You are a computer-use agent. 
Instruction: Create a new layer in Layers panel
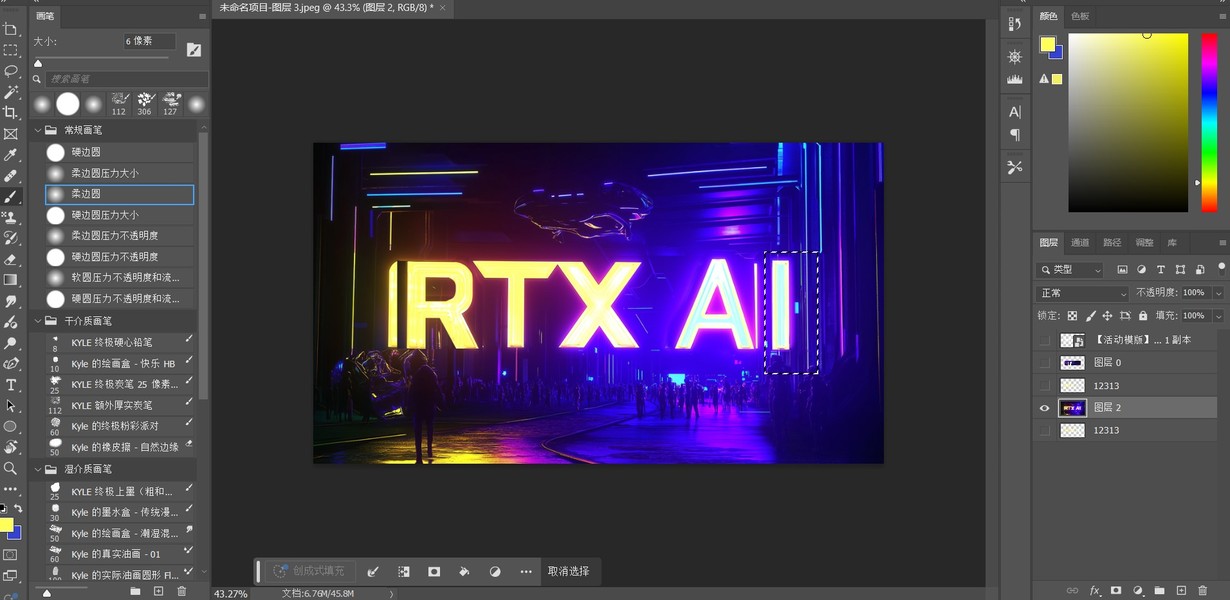1181,591
